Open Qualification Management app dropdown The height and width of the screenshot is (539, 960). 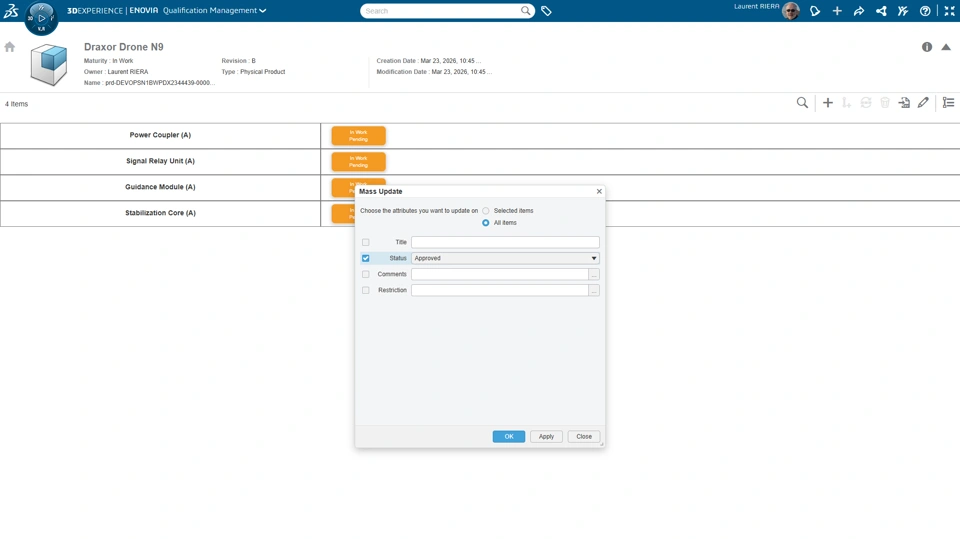[214, 10]
